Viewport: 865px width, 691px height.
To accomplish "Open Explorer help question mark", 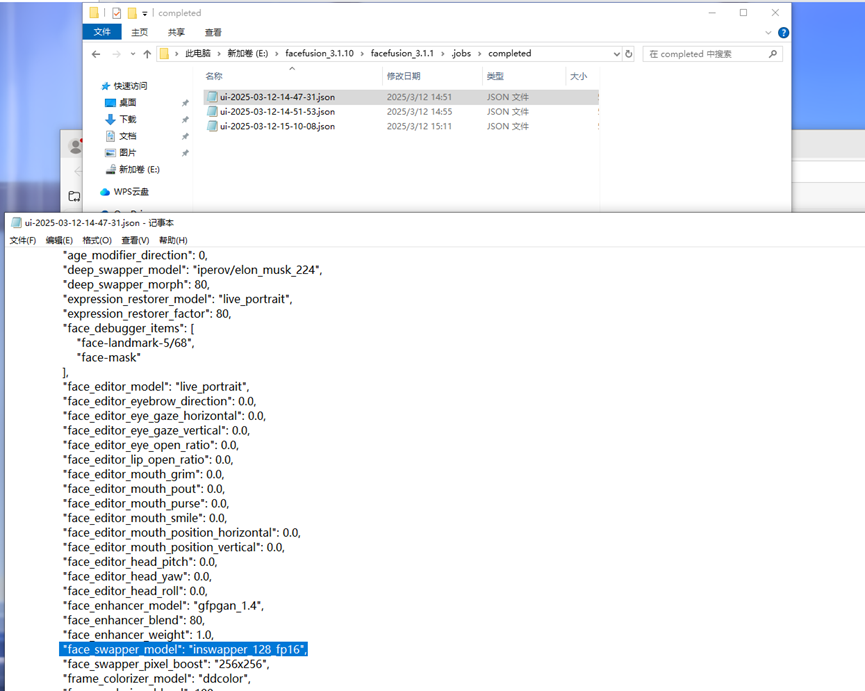I will click(783, 33).
